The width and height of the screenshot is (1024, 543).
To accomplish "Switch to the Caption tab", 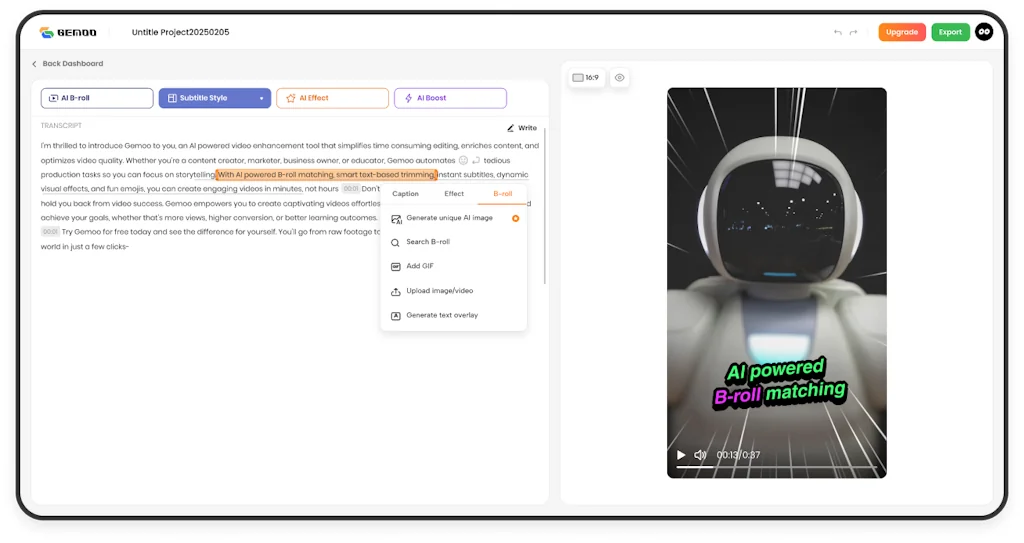I will pos(405,194).
